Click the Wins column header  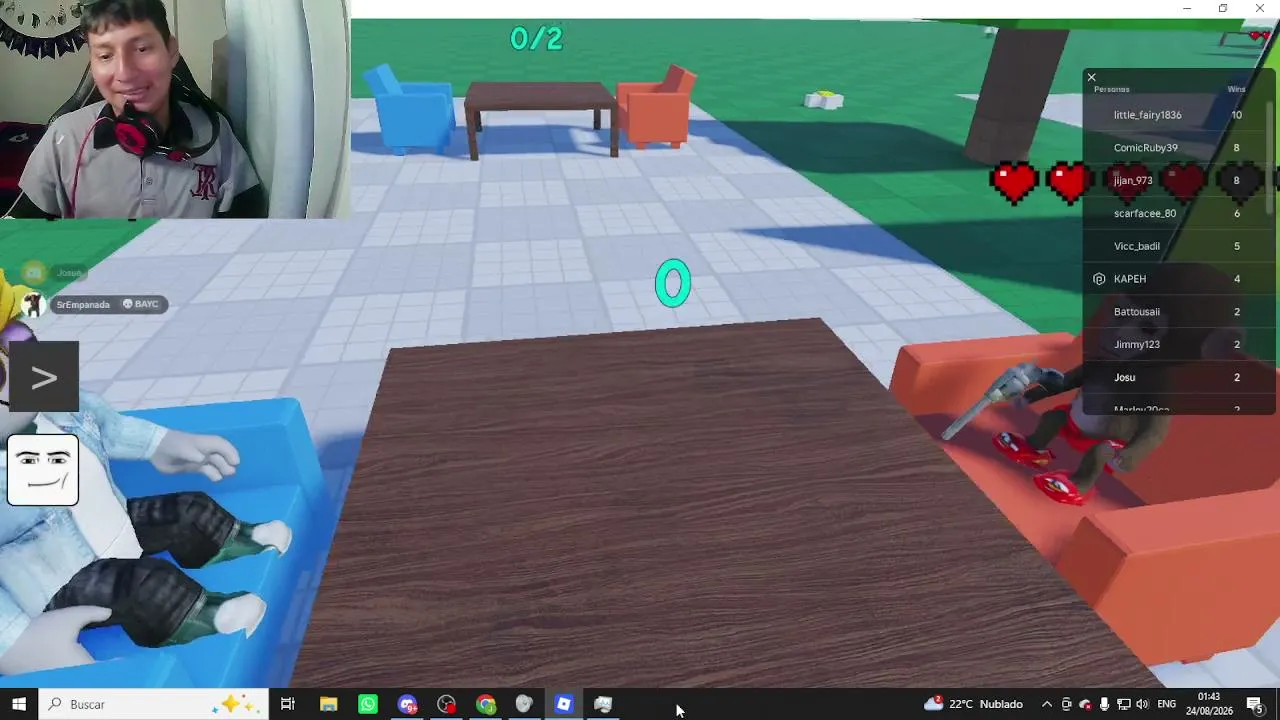1236,89
